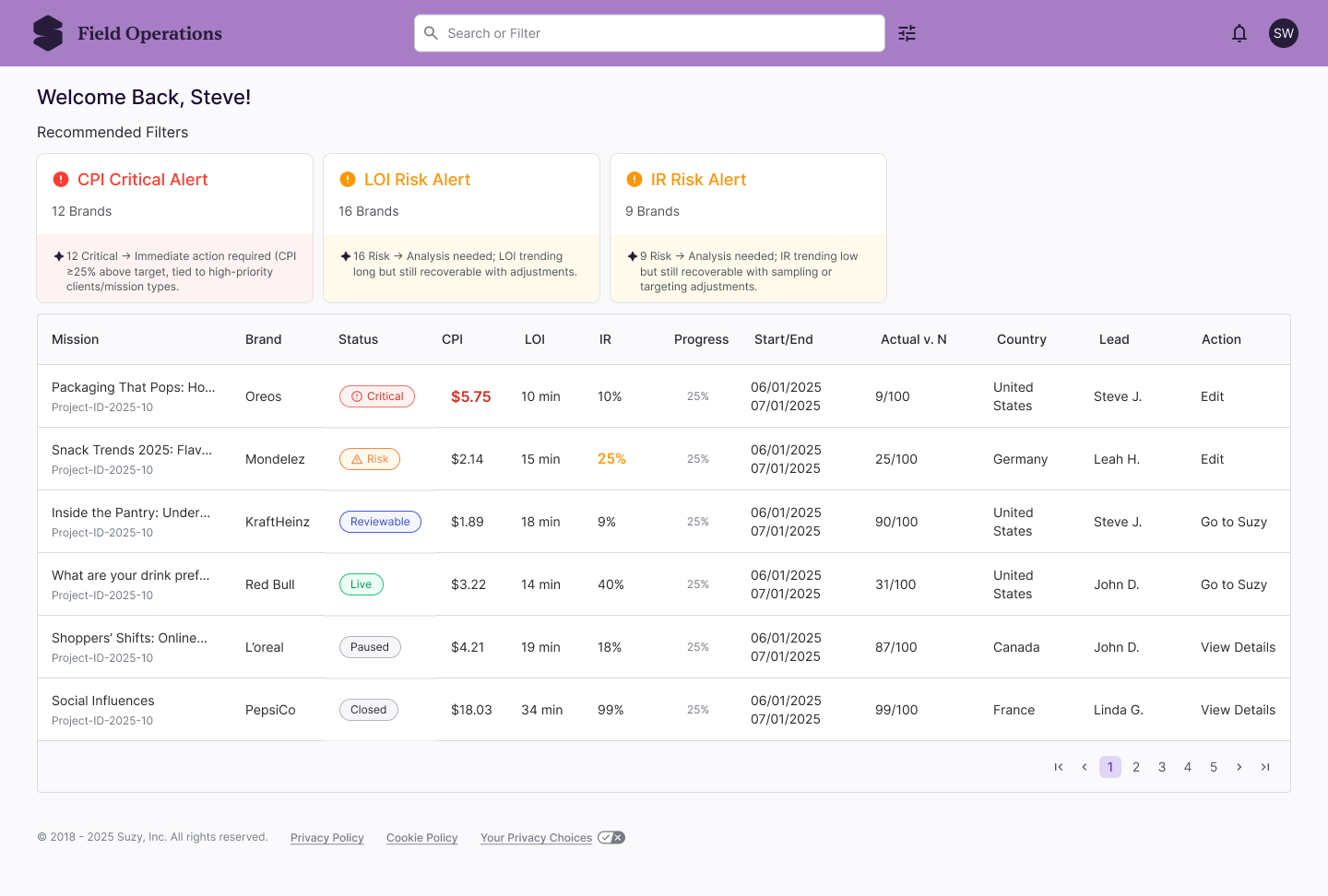Open the SW user avatar menu

pyautogui.click(x=1284, y=33)
